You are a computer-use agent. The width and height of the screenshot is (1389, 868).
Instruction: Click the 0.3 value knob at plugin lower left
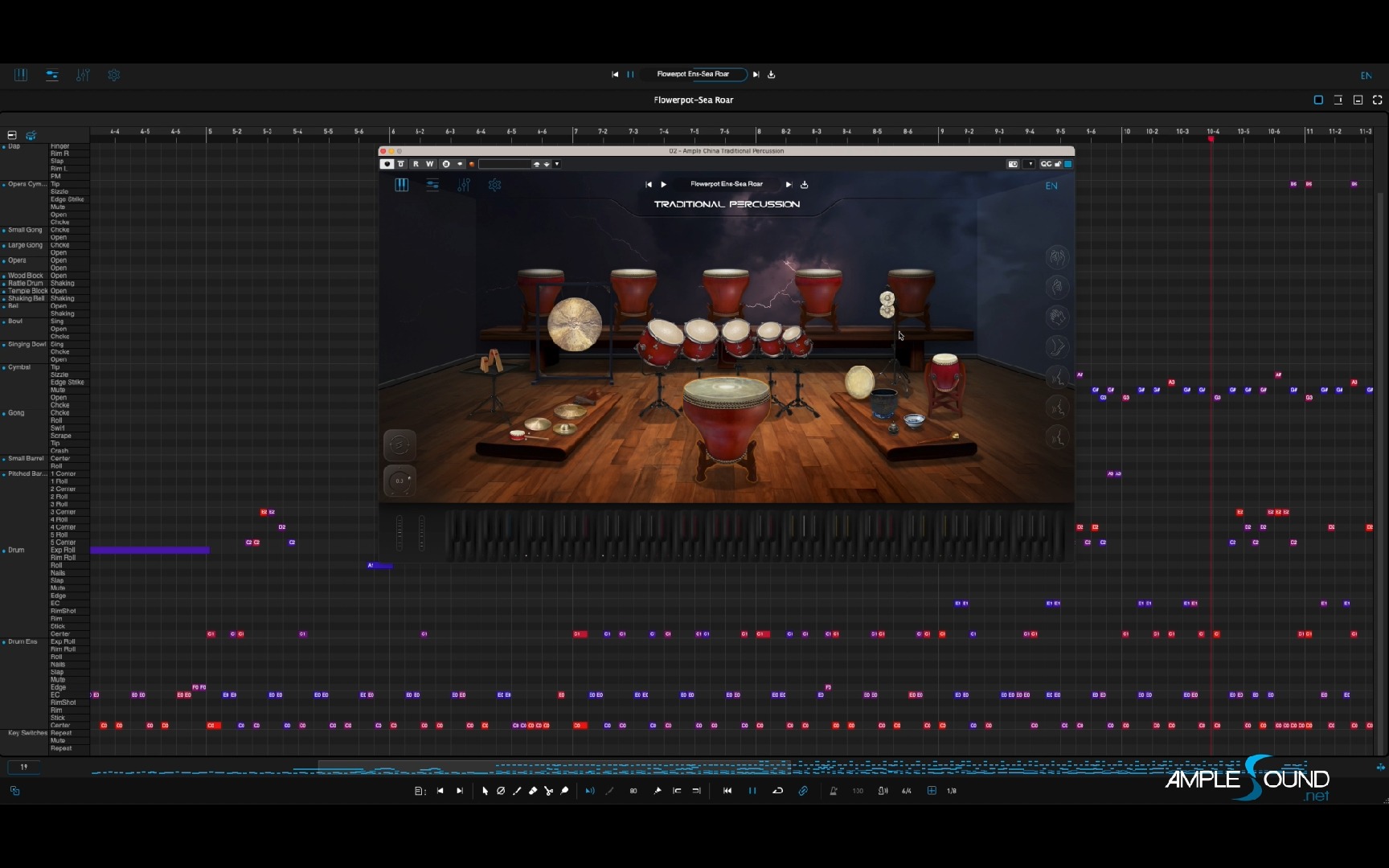click(399, 481)
